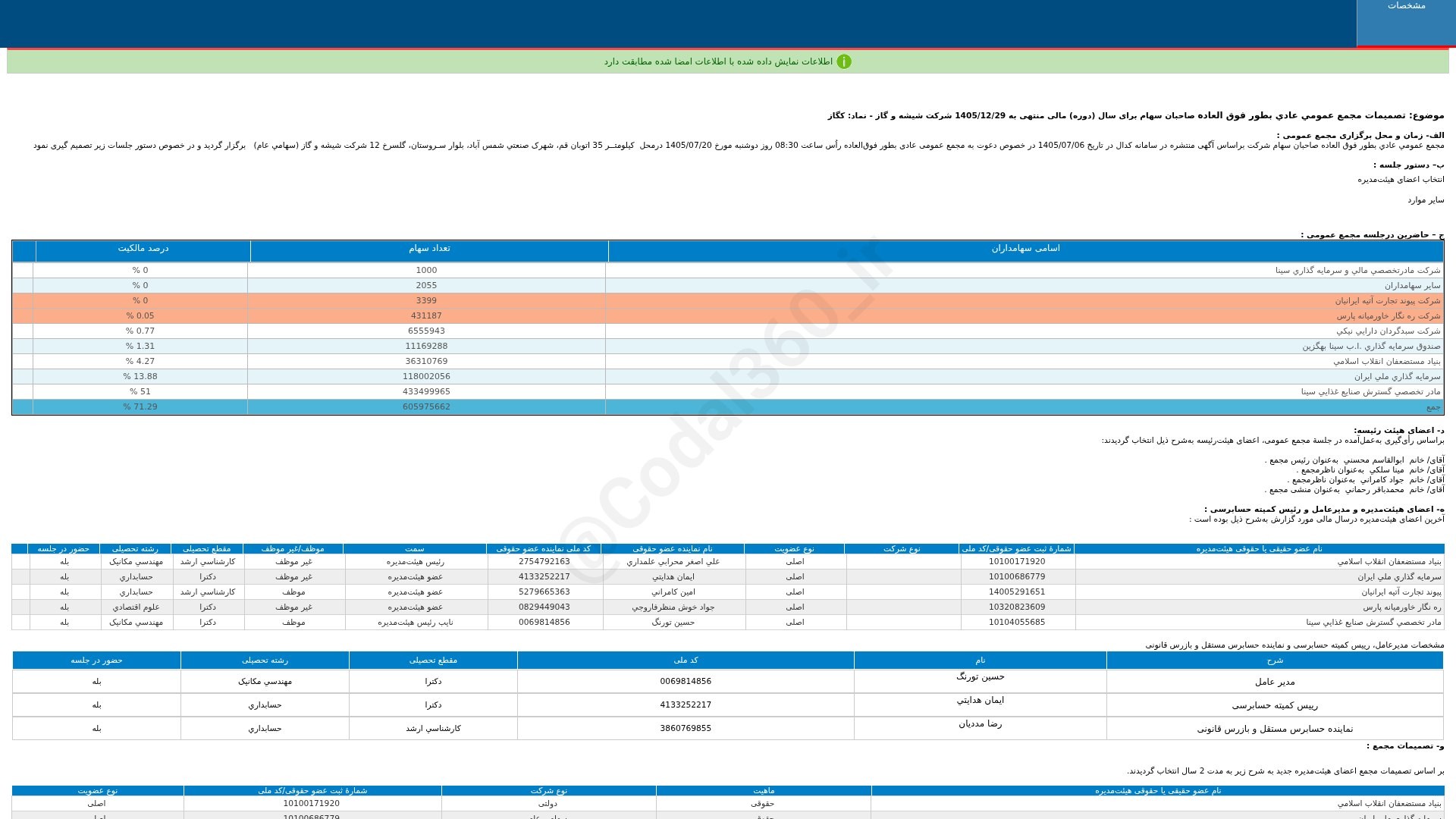Open the مشخصات tab at top right
The height and width of the screenshot is (819, 1456).
coord(1406,23)
